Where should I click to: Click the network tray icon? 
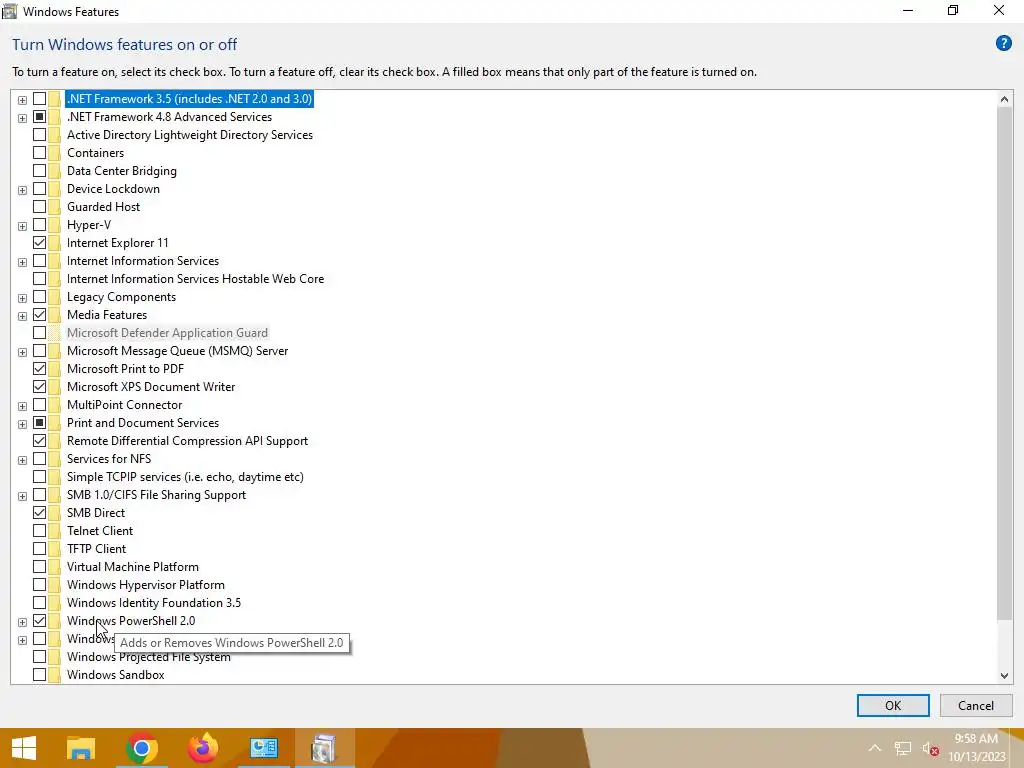[x=903, y=748]
